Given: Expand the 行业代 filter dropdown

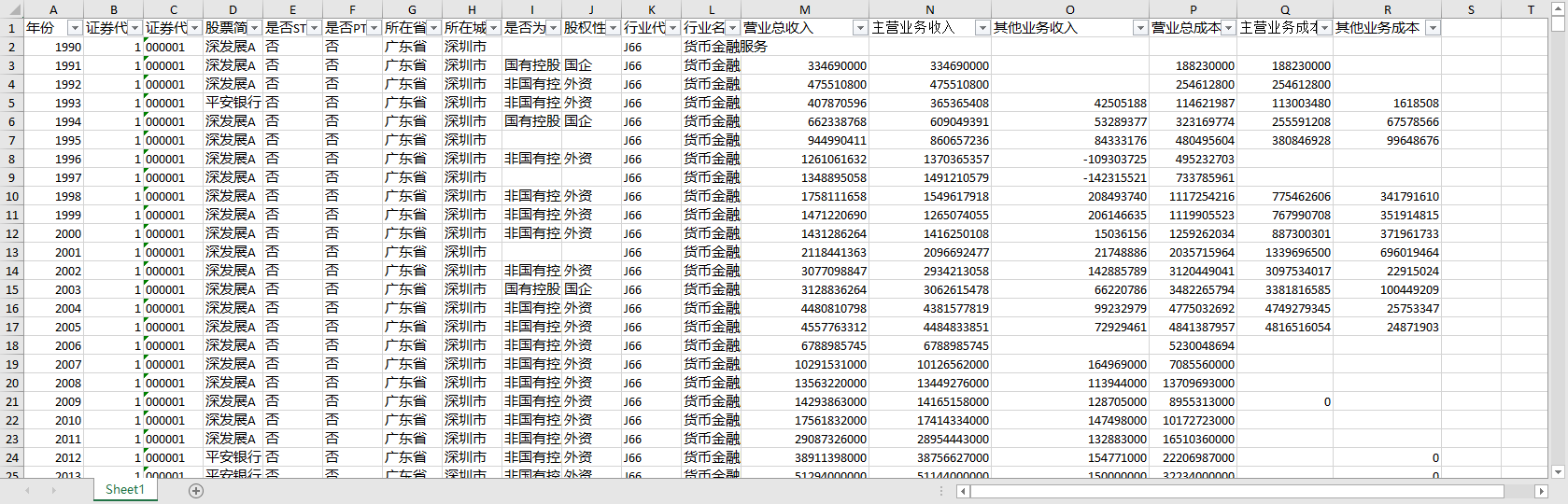Looking at the screenshot, I should (x=672, y=28).
